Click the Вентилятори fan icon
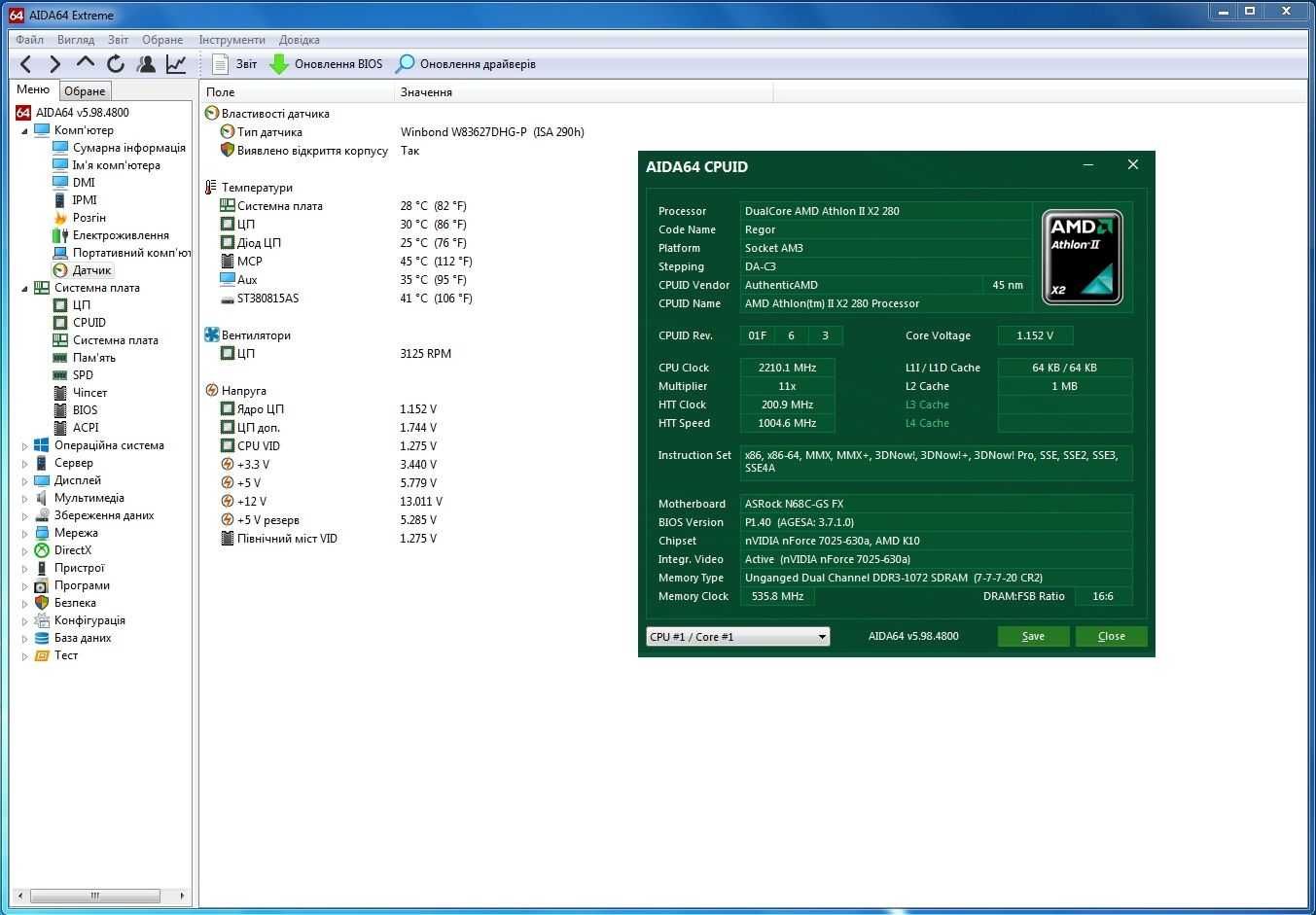Viewport: 1316px width, 915px height. click(212, 335)
